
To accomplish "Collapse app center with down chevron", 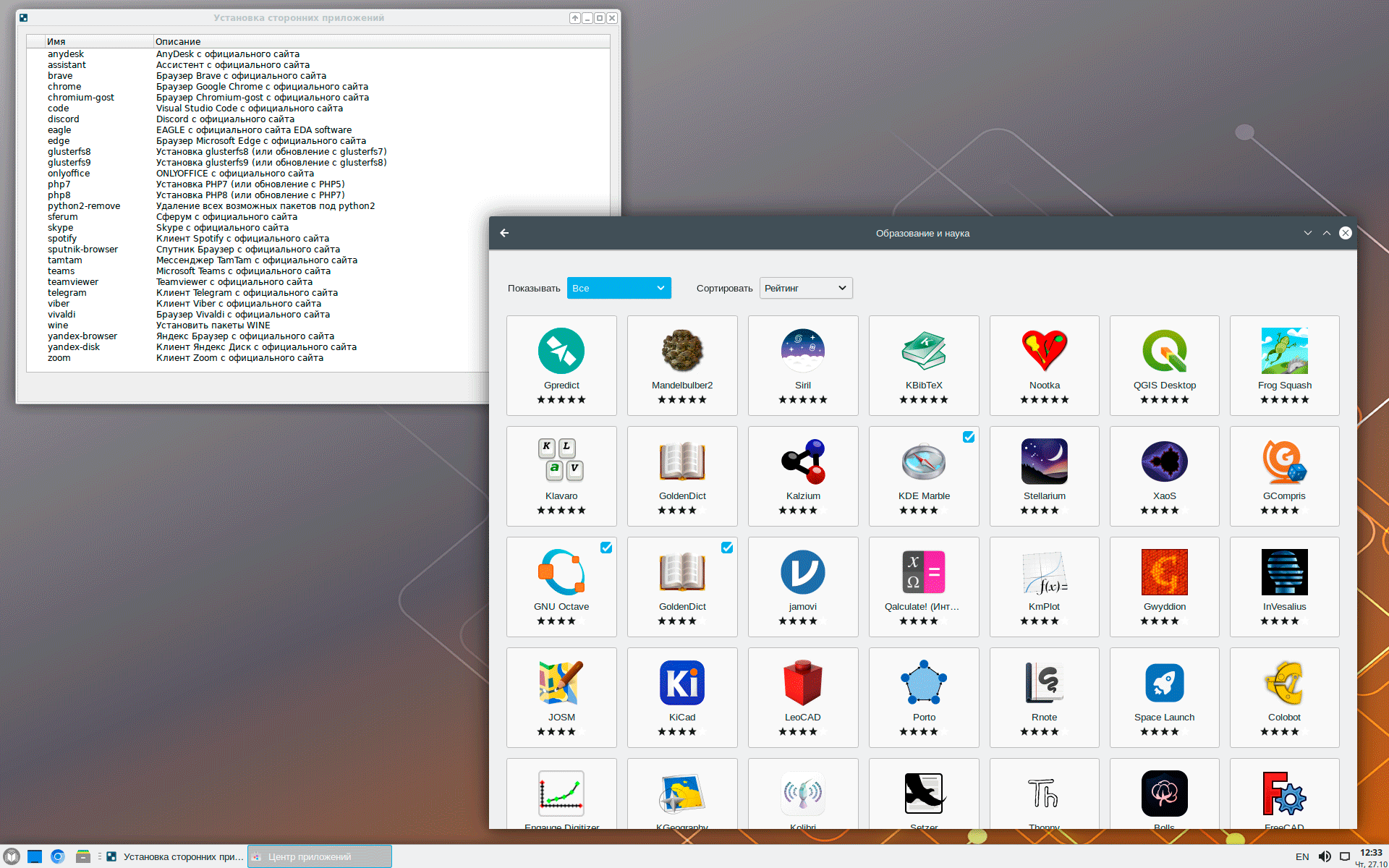I will point(1307,233).
